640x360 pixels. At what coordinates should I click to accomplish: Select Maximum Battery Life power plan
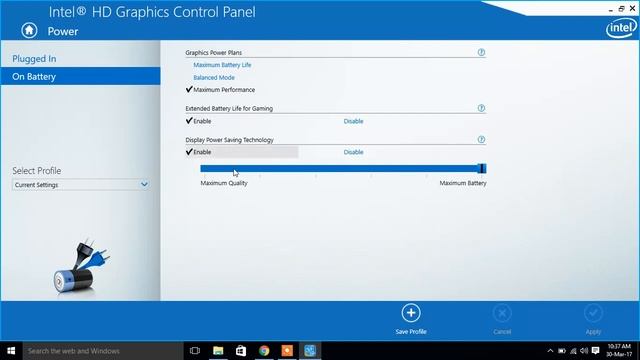coord(222,65)
